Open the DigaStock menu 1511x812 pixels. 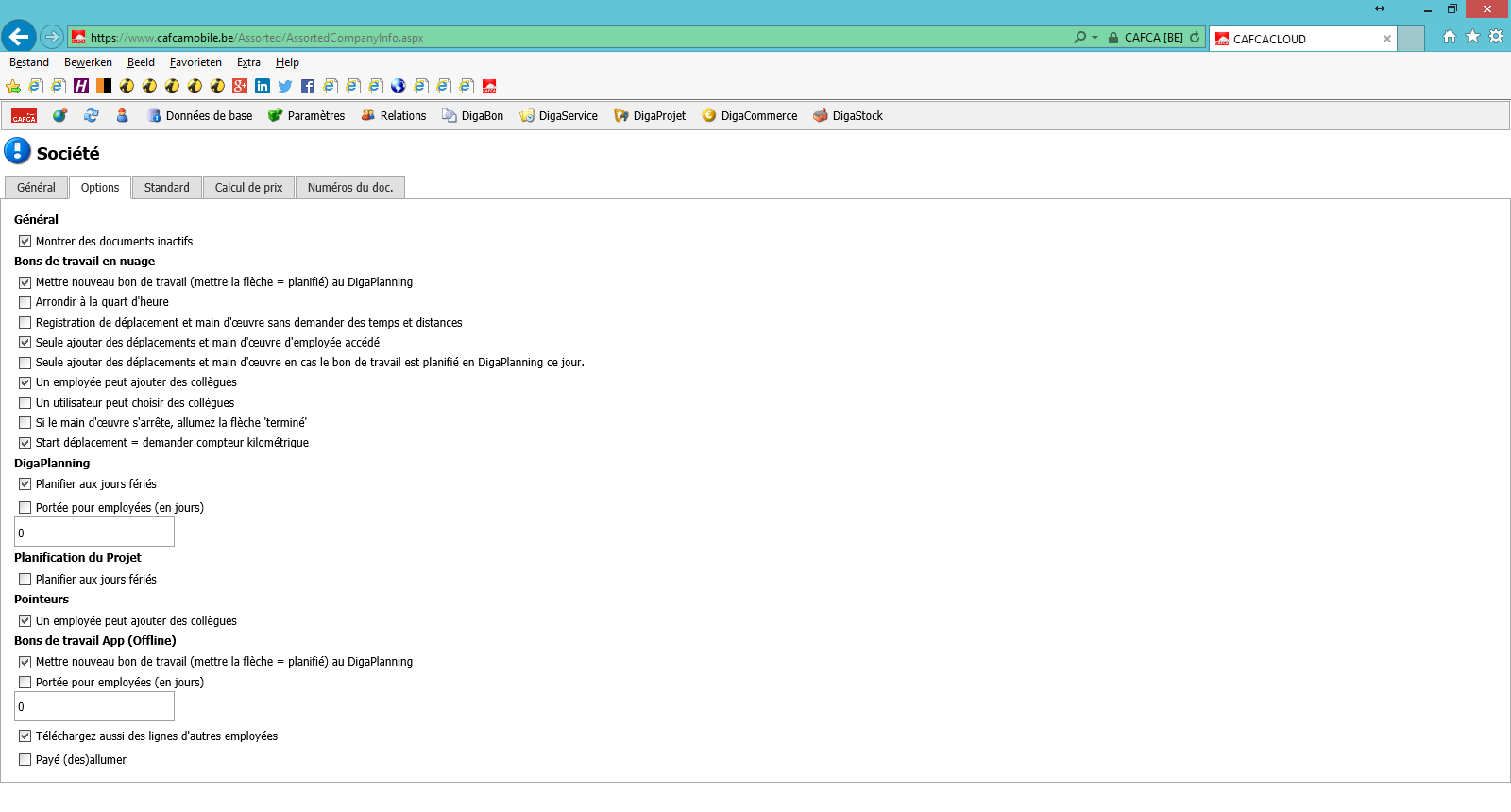pos(848,115)
